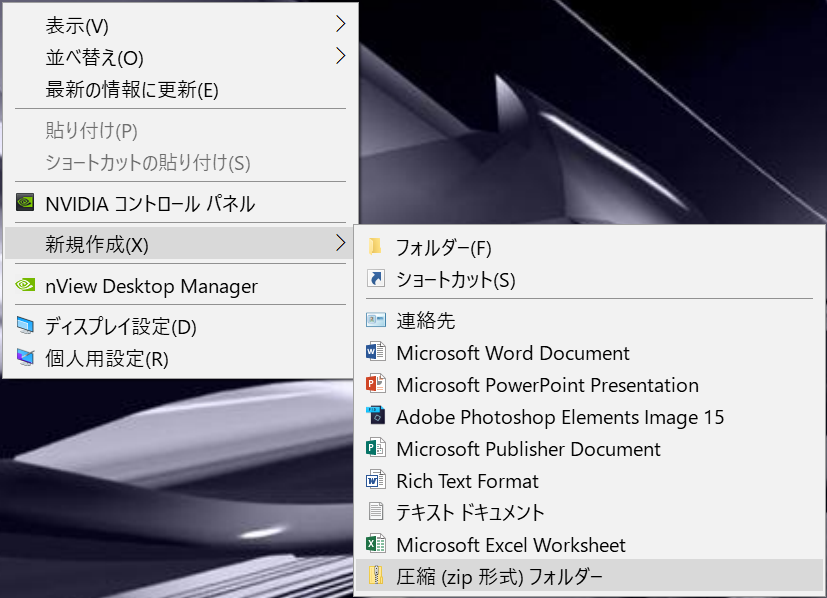Click the contact card icon beside 連絡先
This screenshot has height=598, width=827.
point(376,320)
